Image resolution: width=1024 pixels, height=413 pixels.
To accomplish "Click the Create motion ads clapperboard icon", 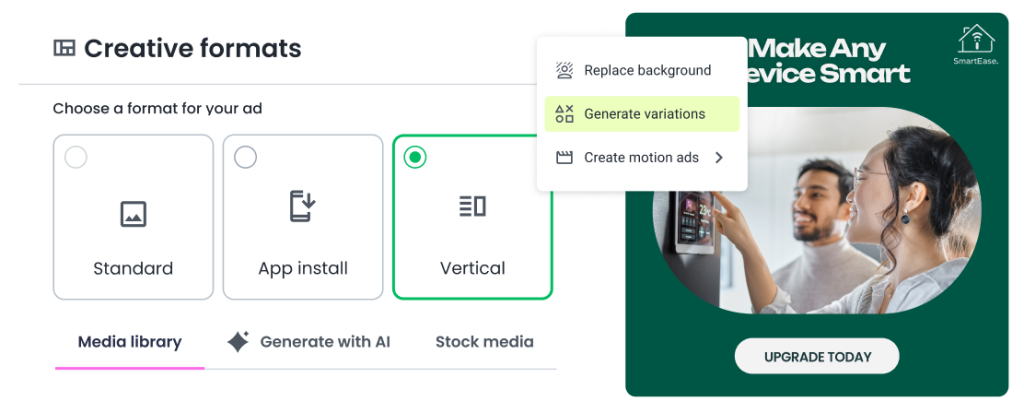I will tap(564, 158).
